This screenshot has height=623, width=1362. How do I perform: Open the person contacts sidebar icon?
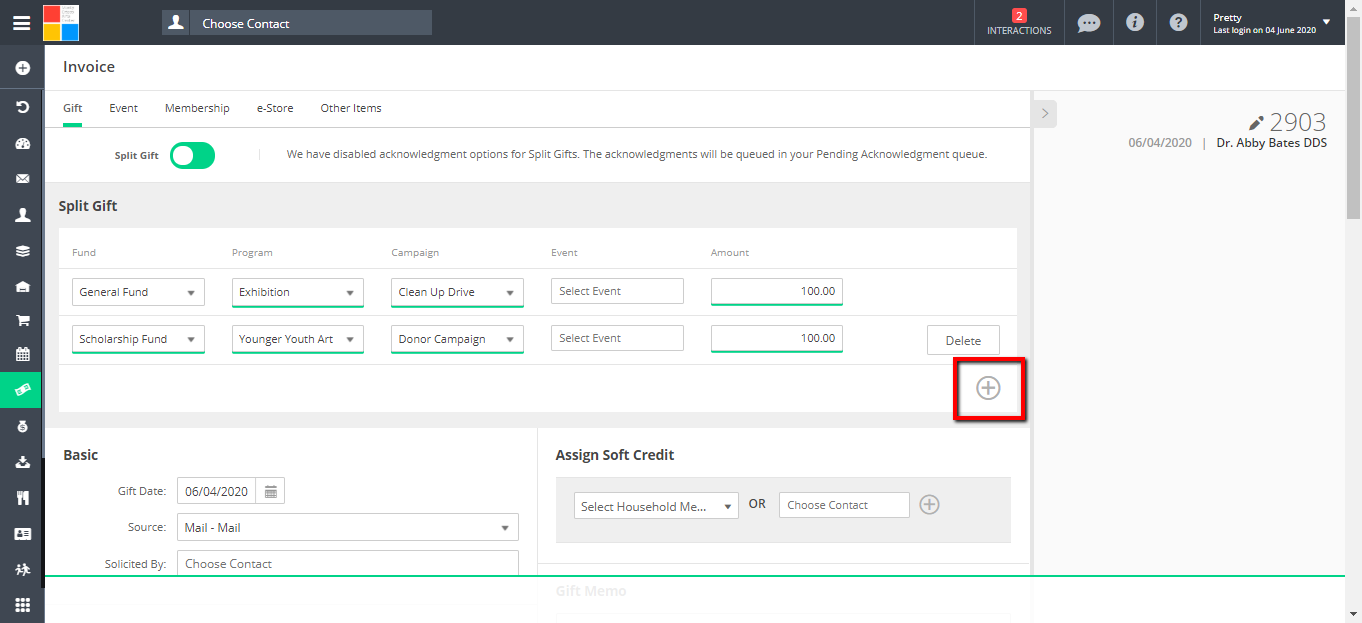click(22, 215)
